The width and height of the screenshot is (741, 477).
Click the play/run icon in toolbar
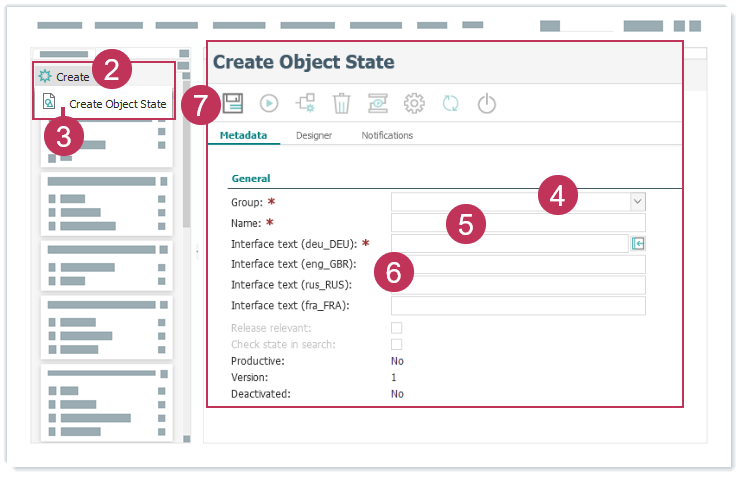tap(269, 102)
